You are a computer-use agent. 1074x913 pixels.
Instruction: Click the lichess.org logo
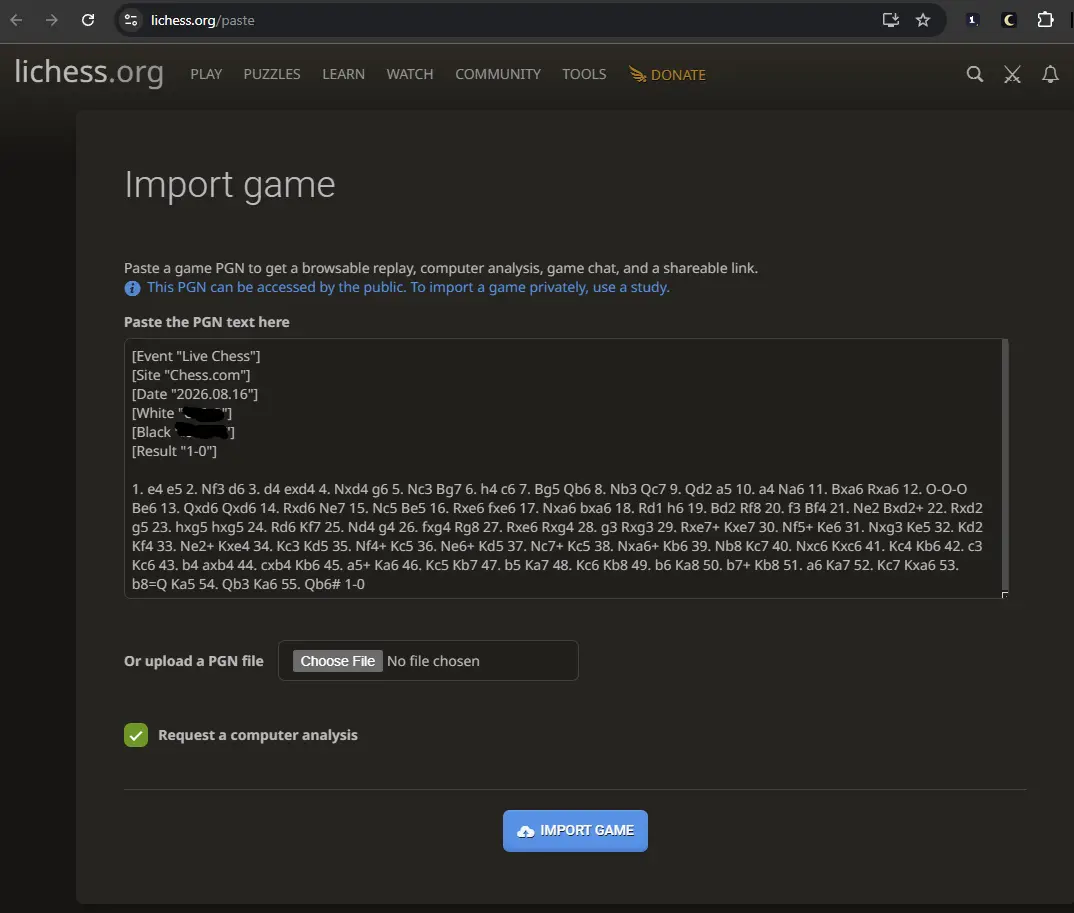tap(89, 71)
